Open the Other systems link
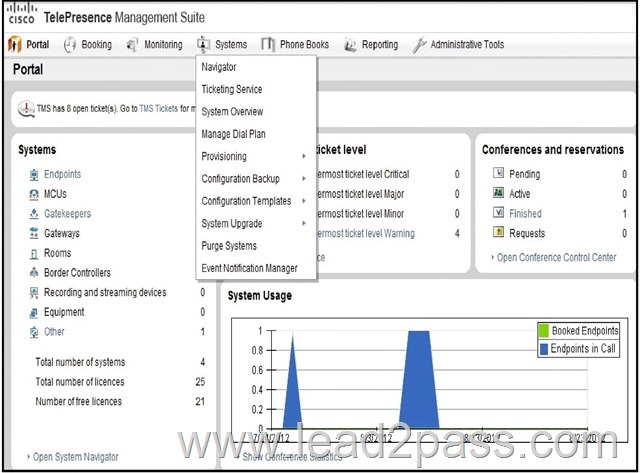The image size is (640, 473). pyautogui.click(x=54, y=332)
